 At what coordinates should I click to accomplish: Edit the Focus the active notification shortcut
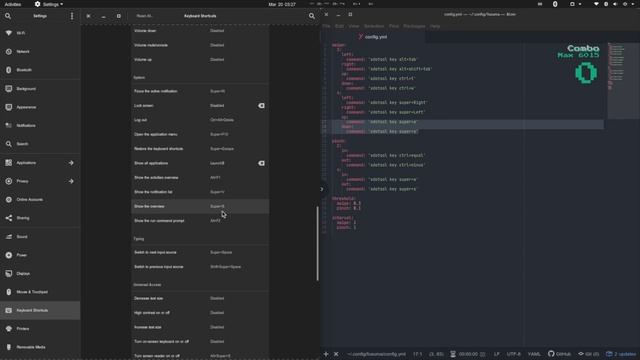200,91
